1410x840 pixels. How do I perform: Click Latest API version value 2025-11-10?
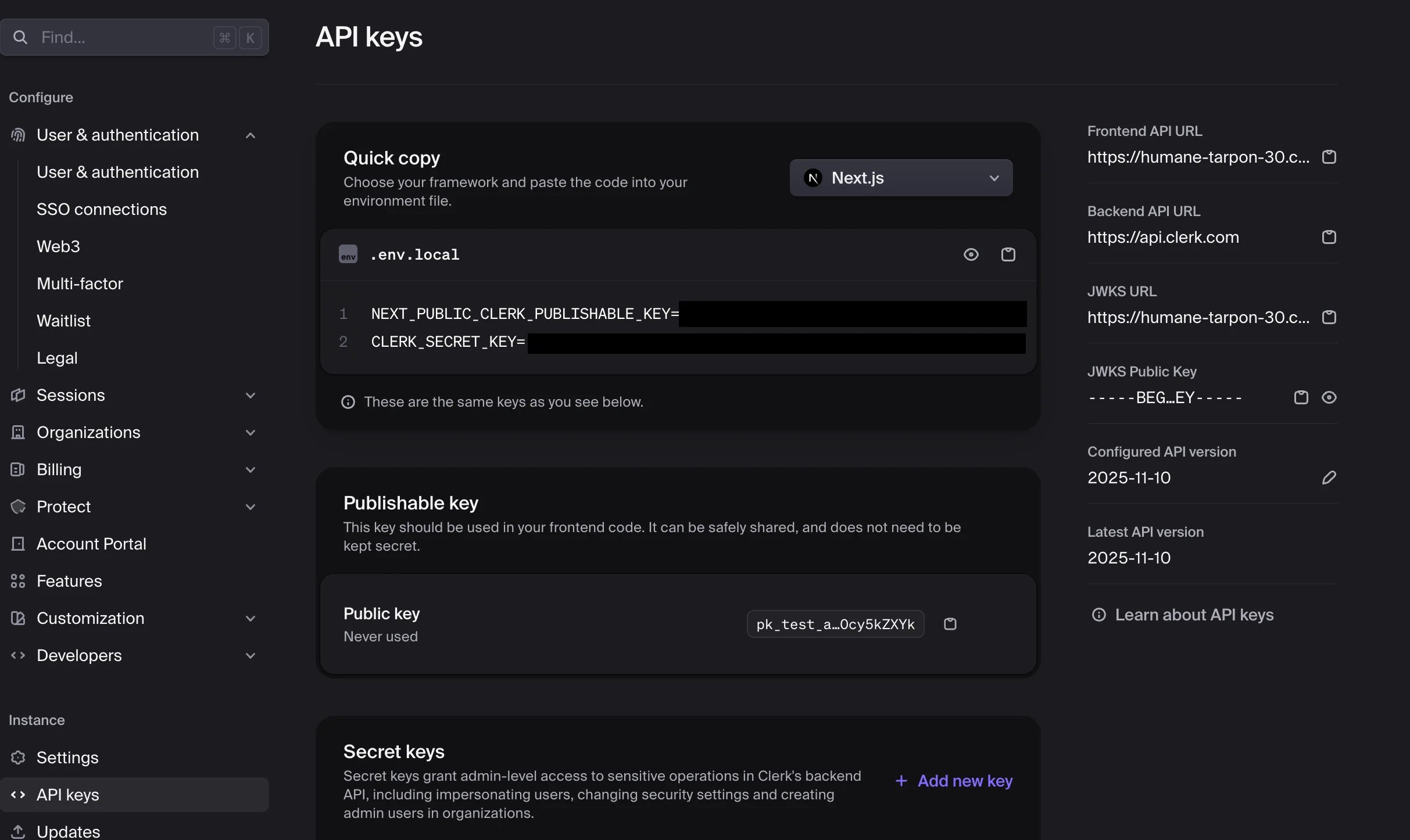(x=1129, y=558)
